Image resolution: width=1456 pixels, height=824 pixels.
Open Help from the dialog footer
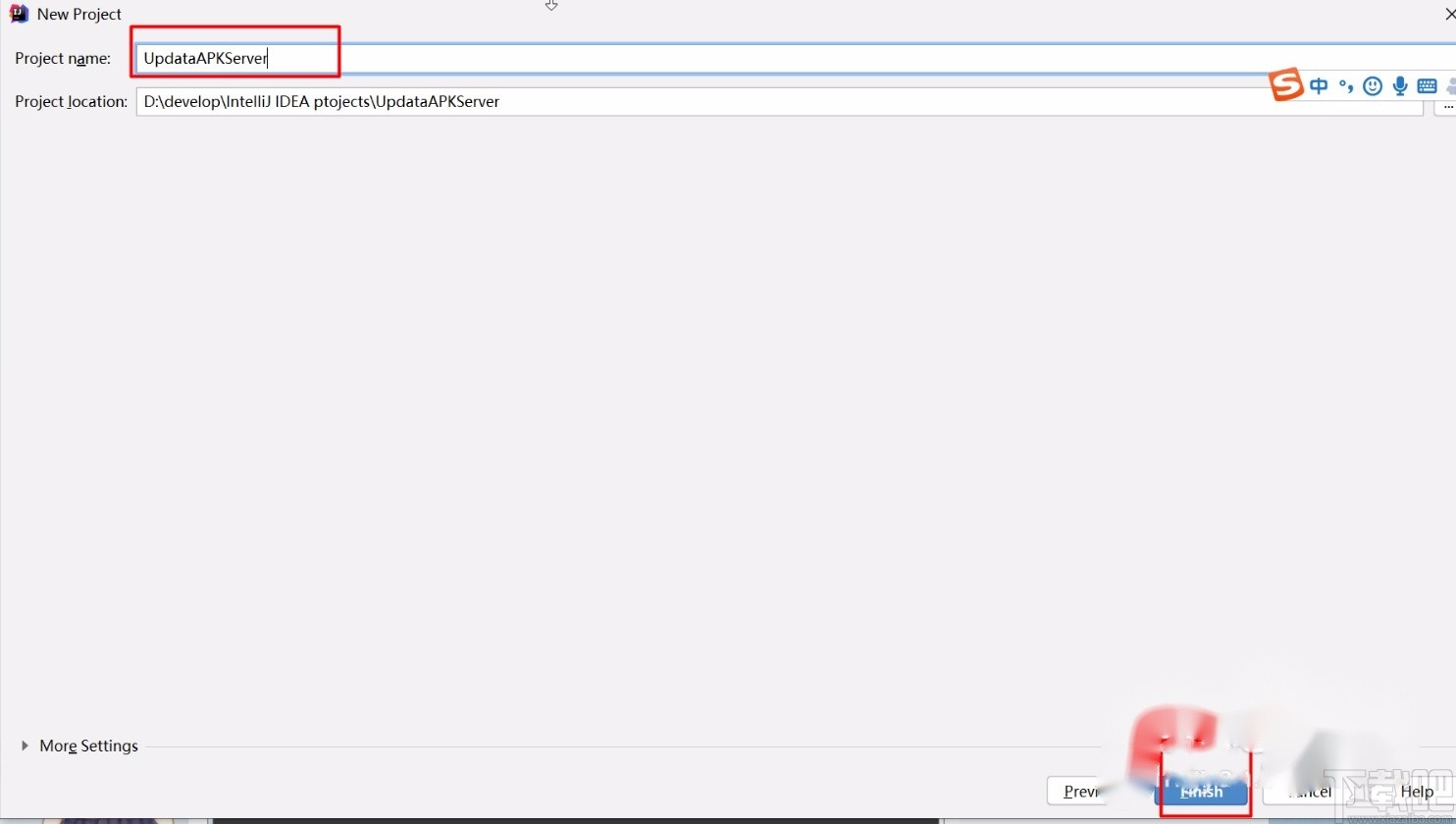point(1417,791)
